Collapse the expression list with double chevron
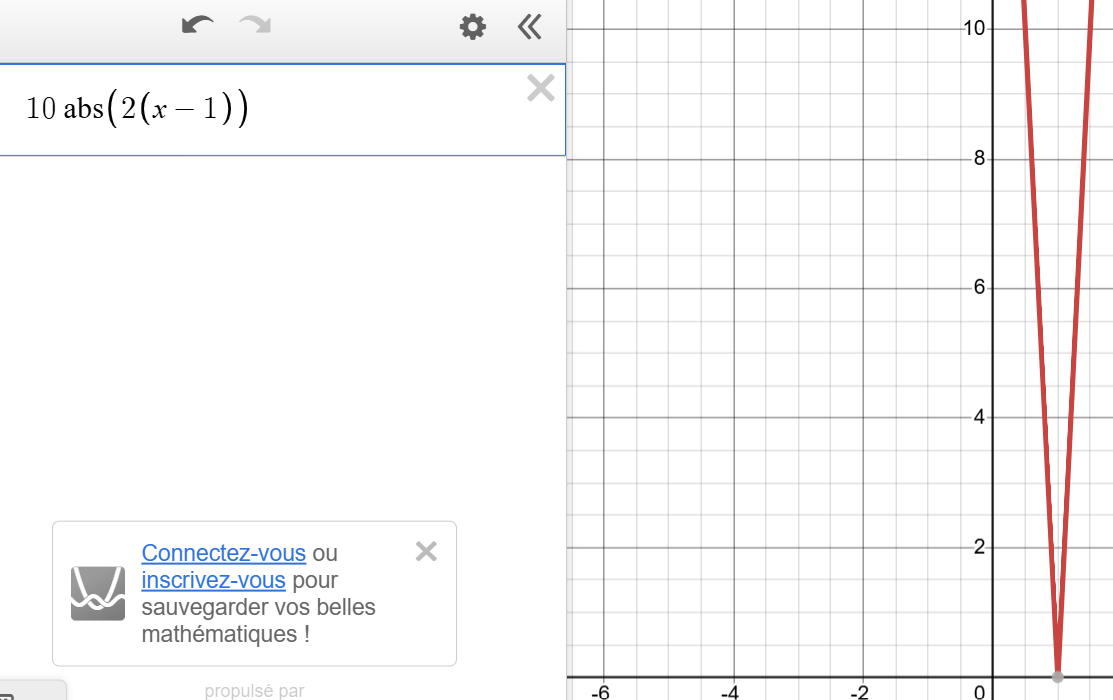The height and width of the screenshot is (700, 1113). coord(529,27)
